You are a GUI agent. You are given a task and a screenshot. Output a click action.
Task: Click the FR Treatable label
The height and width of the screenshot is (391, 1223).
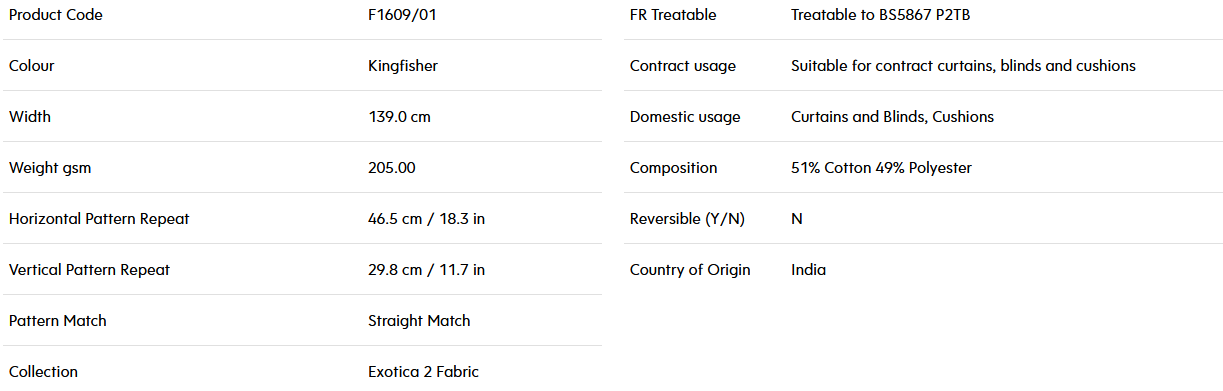click(x=673, y=15)
